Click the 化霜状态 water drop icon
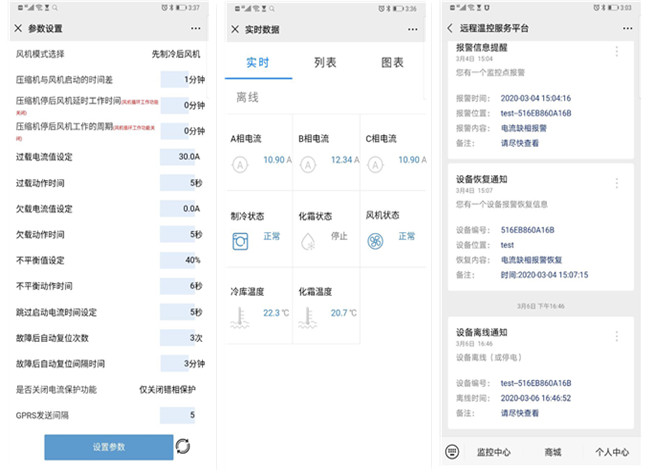 pyautogui.click(x=308, y=240)
